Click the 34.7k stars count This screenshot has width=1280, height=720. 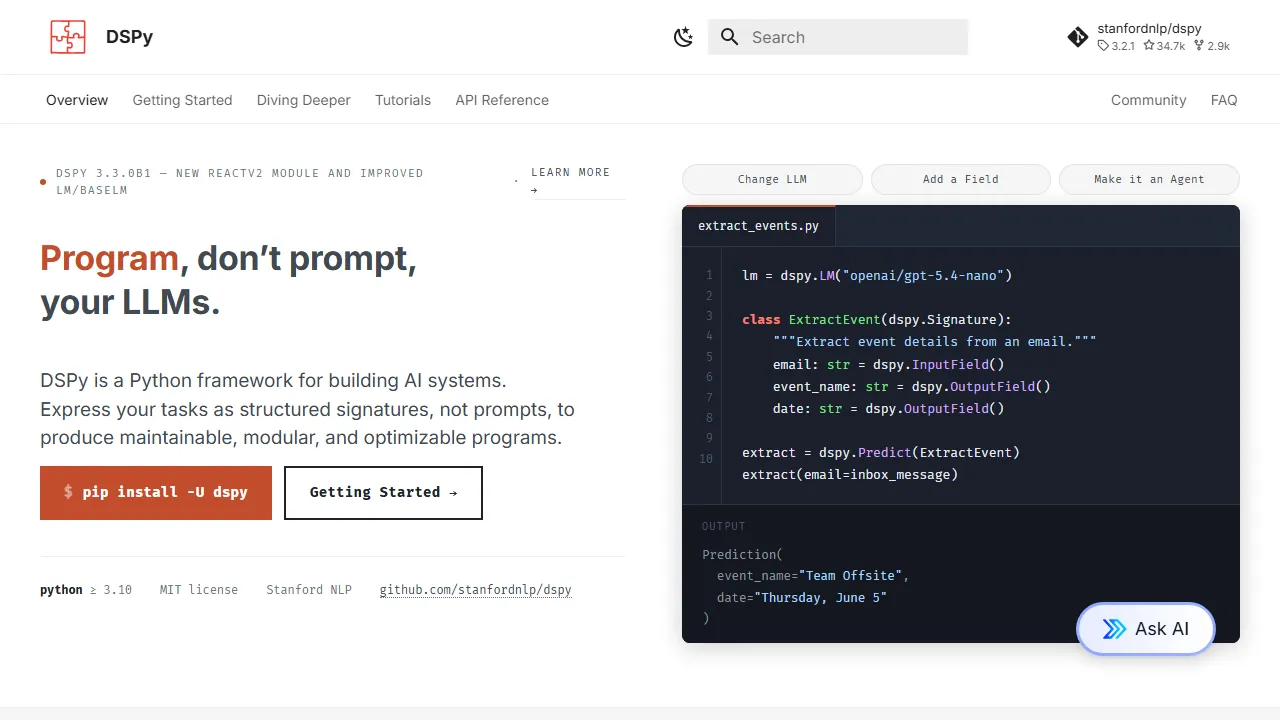pyautogui.click(x=1164, y=46)
